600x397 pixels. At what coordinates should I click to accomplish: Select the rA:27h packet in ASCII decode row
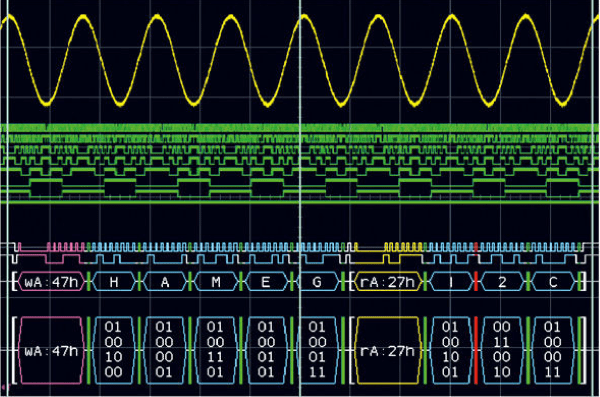[388, 282]
